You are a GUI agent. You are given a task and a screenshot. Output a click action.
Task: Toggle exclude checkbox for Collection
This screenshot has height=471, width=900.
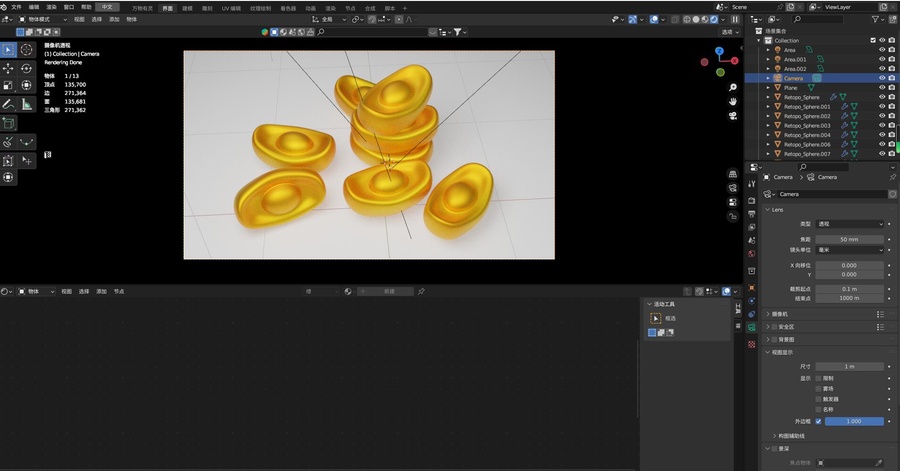tap(873, 40)
